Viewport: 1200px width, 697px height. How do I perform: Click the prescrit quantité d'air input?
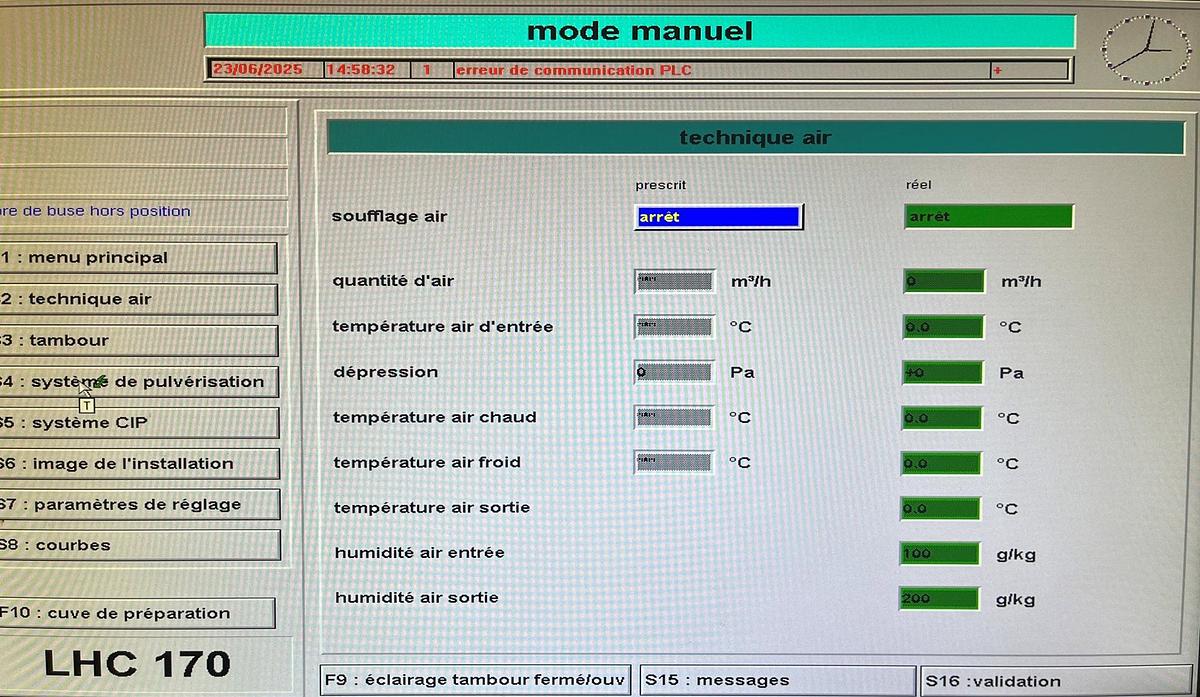675,282
